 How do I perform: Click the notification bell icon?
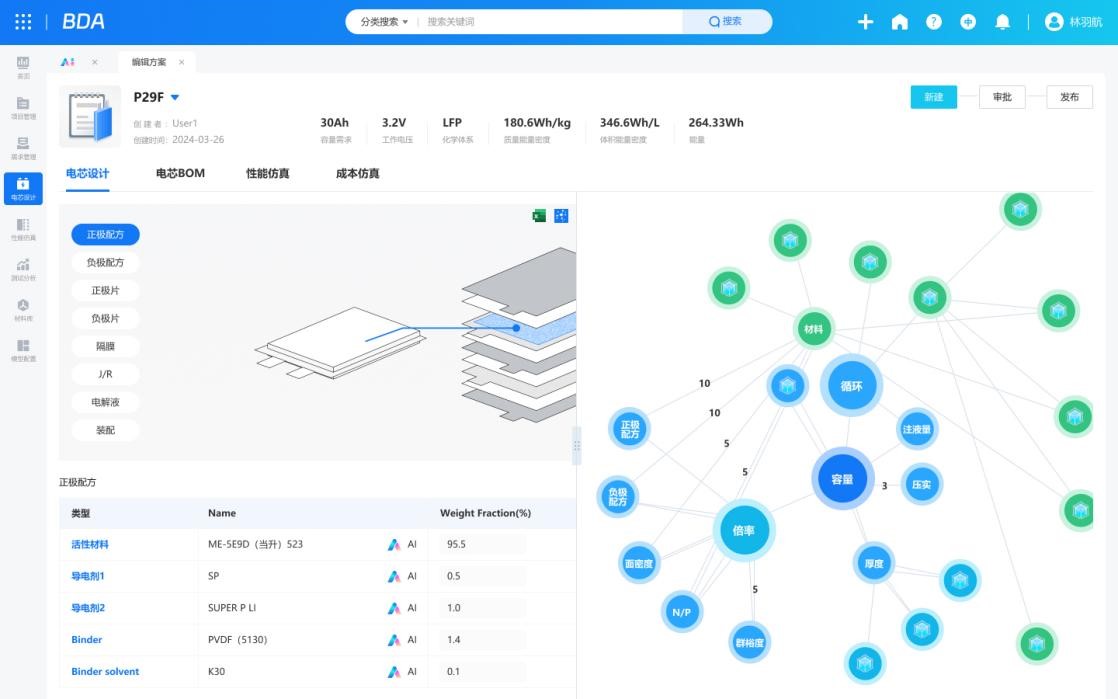(1002, 22)
